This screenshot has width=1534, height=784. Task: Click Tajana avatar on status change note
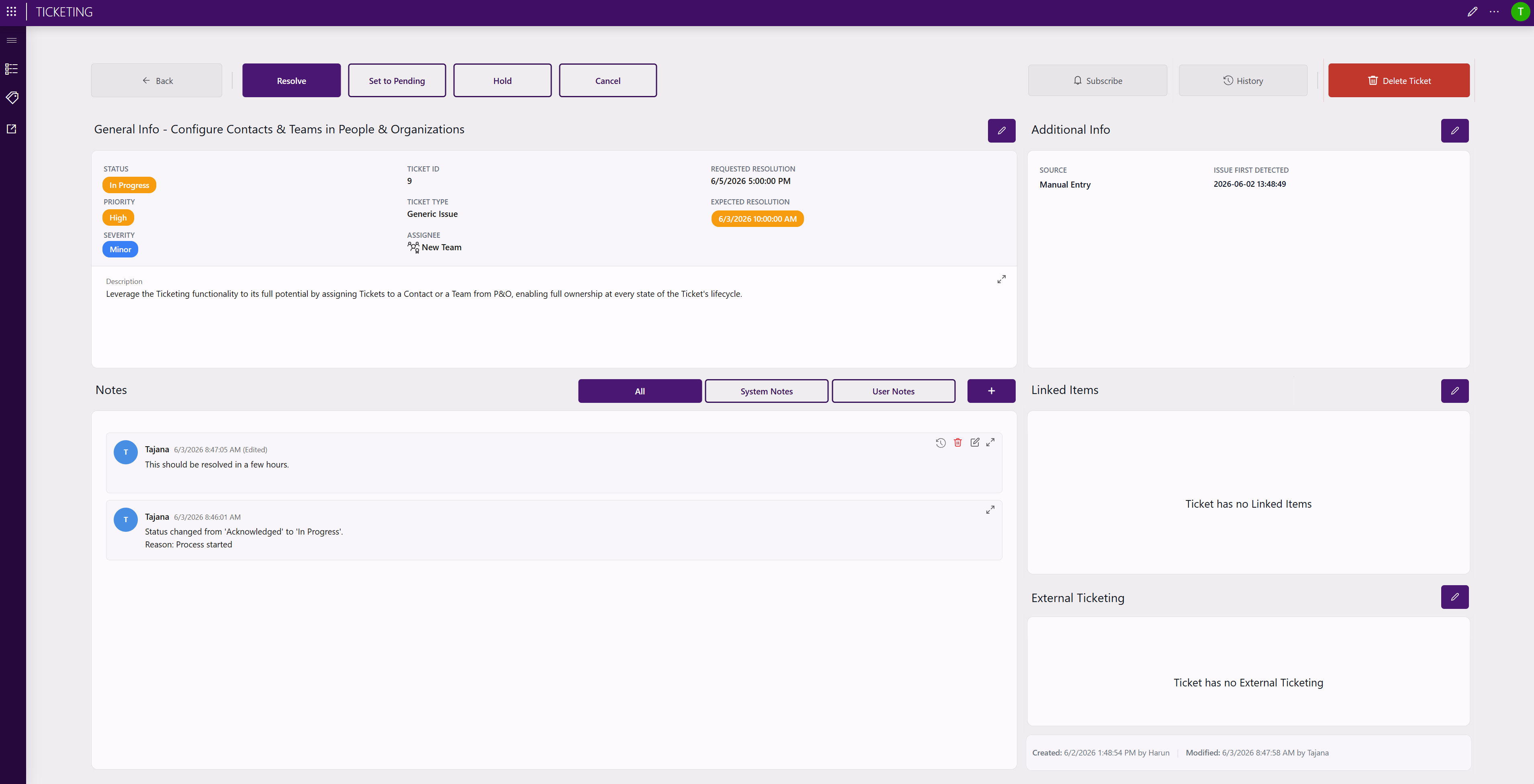click(x=126, y=519)
